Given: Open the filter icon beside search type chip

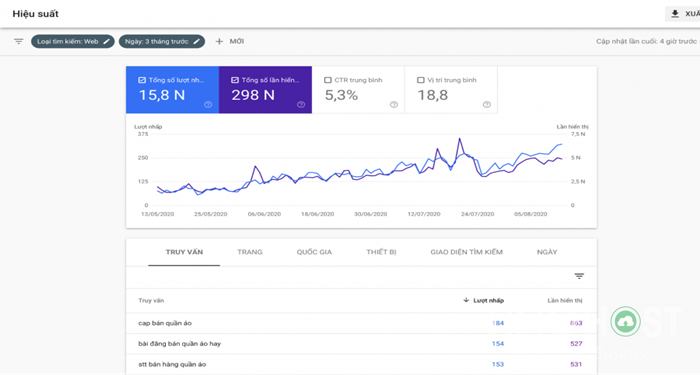Looking at the screenshot, I should [x=18, y=42].
